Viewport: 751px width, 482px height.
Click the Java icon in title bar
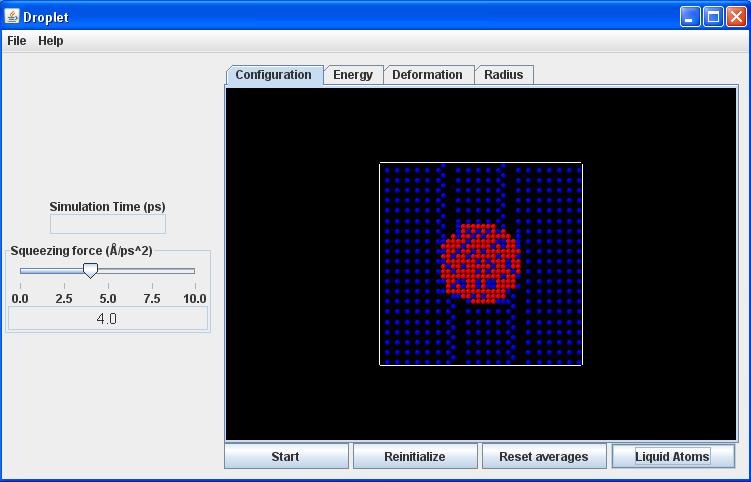pyautogui.click(x=13, y=17)
